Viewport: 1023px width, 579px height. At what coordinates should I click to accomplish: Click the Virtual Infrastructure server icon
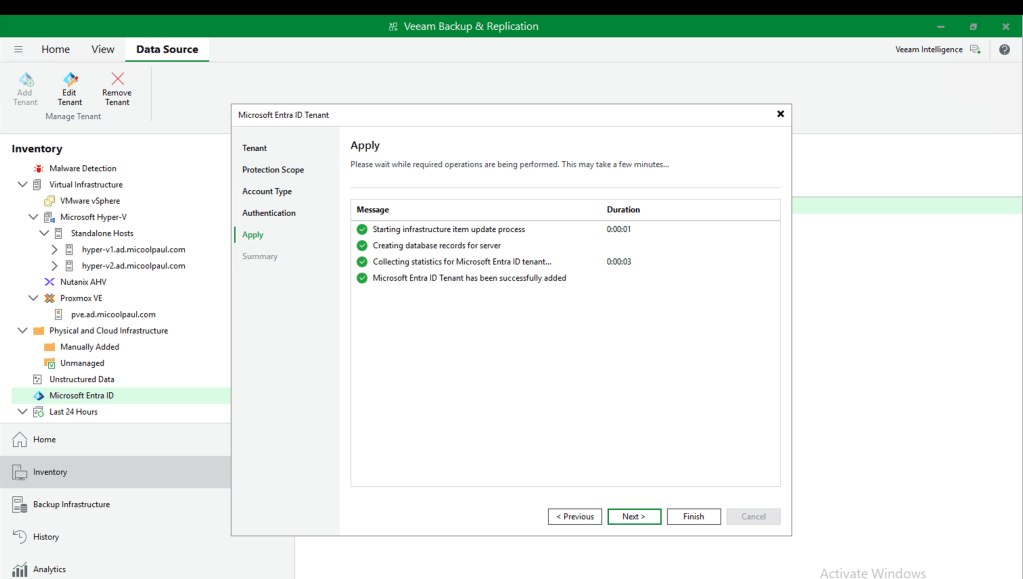(x=37, y=185)
